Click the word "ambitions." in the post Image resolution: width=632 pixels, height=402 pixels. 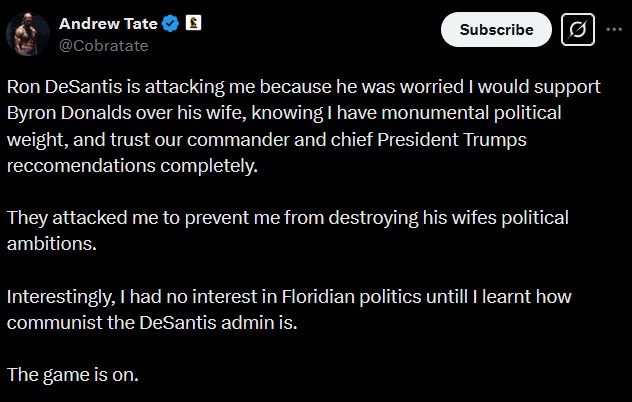pos(52,244)
